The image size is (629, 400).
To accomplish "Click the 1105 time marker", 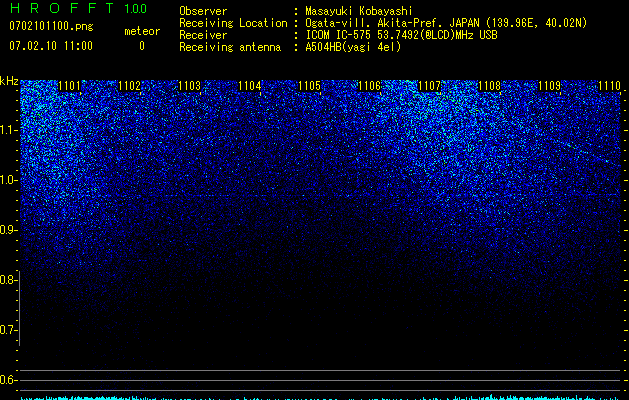I will point(310,86).
